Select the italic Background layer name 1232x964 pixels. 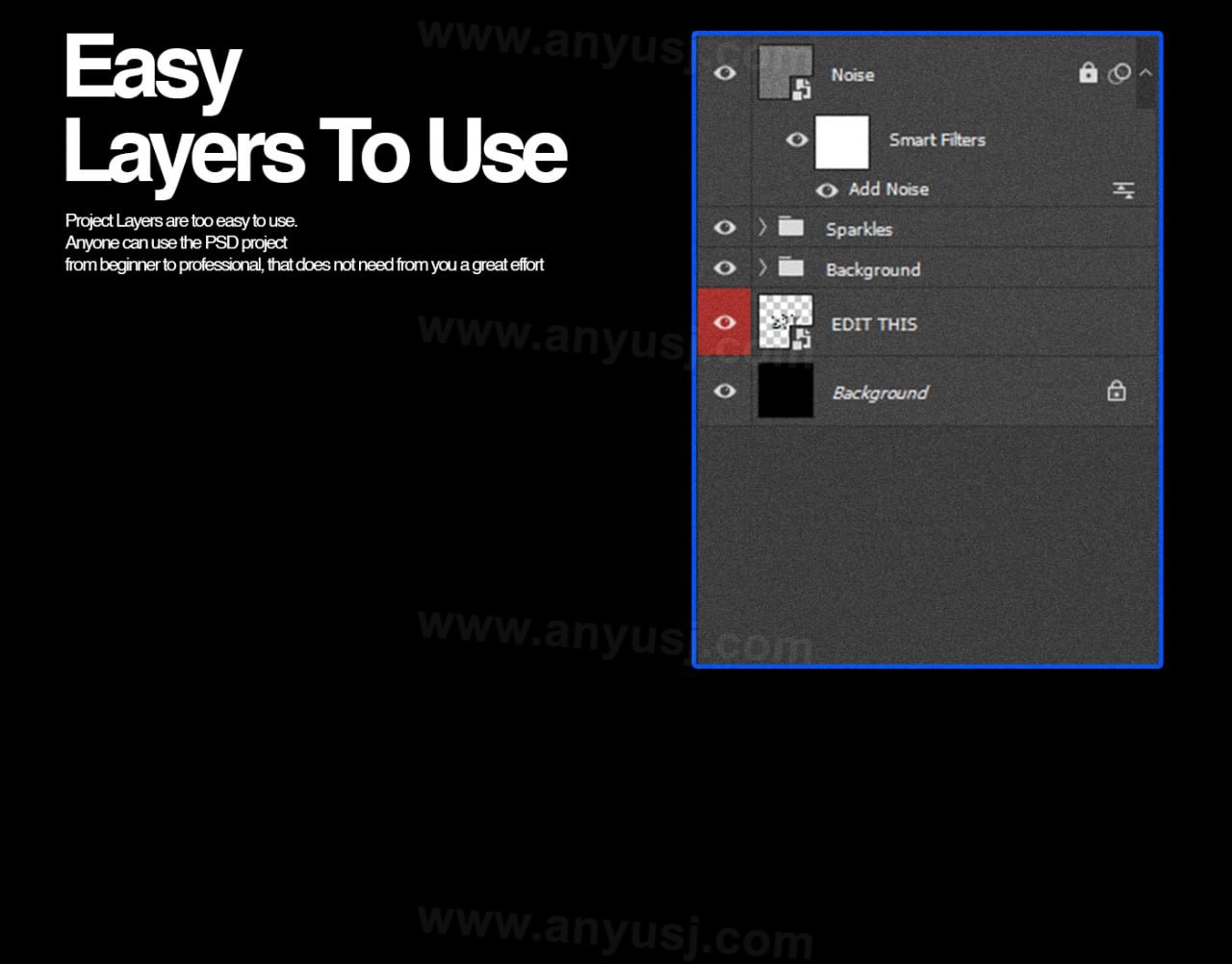coord(881,393)
